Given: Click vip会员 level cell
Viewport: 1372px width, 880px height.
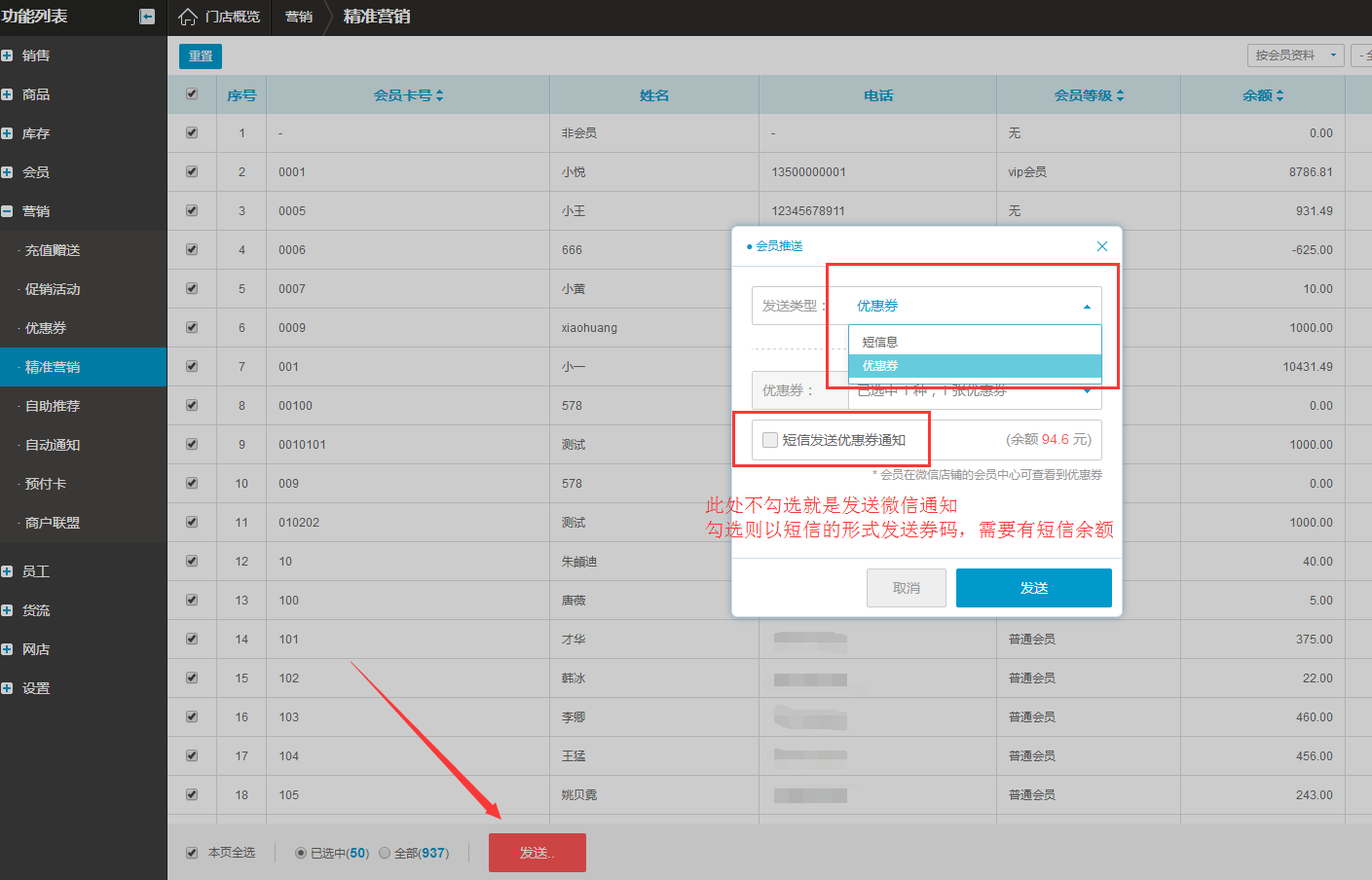Looking at the screenshot, I should click(1027, 172).
